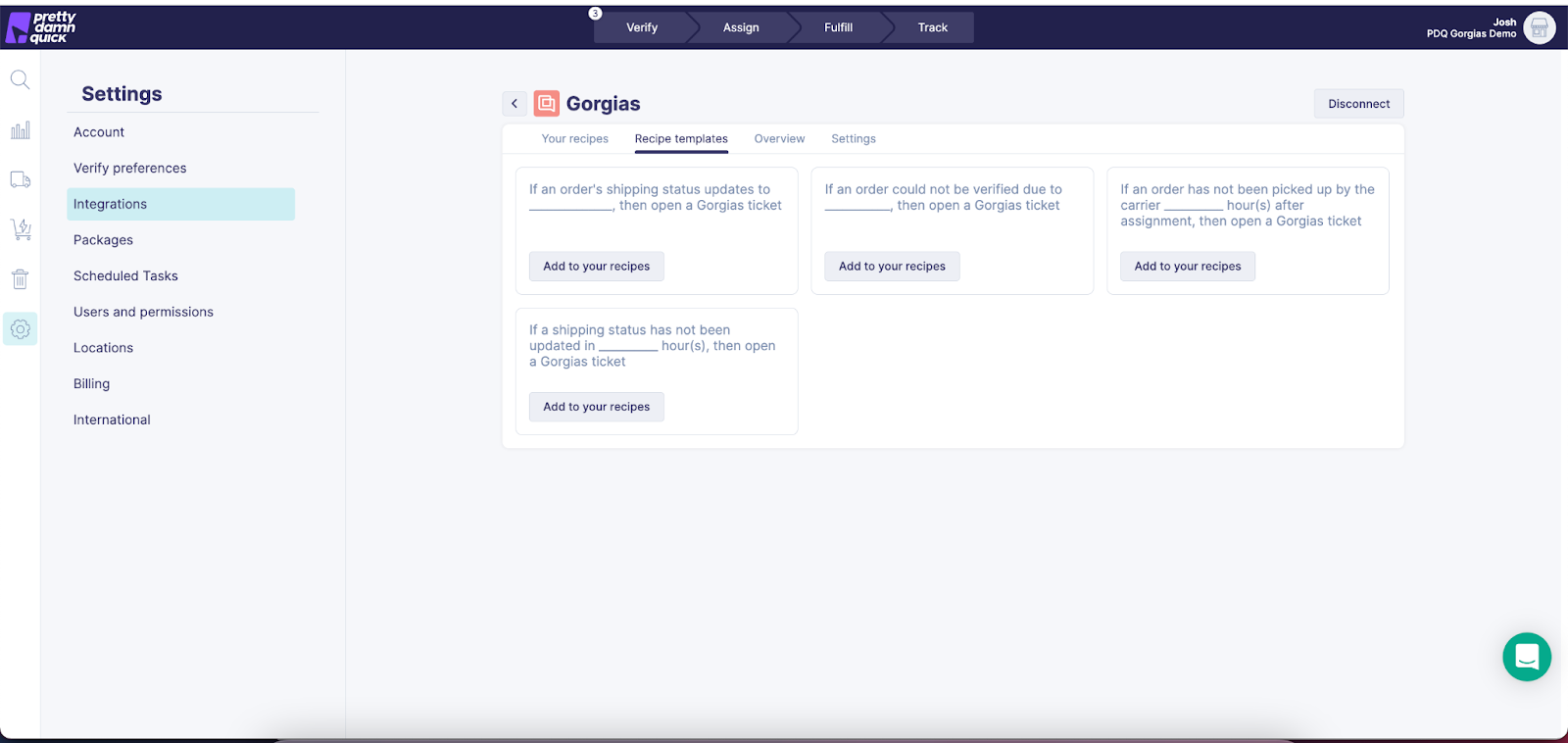This screenshot has height=743, width=1568.
Task: Click the order's shipping status updates template text
Action: point(656,197)
